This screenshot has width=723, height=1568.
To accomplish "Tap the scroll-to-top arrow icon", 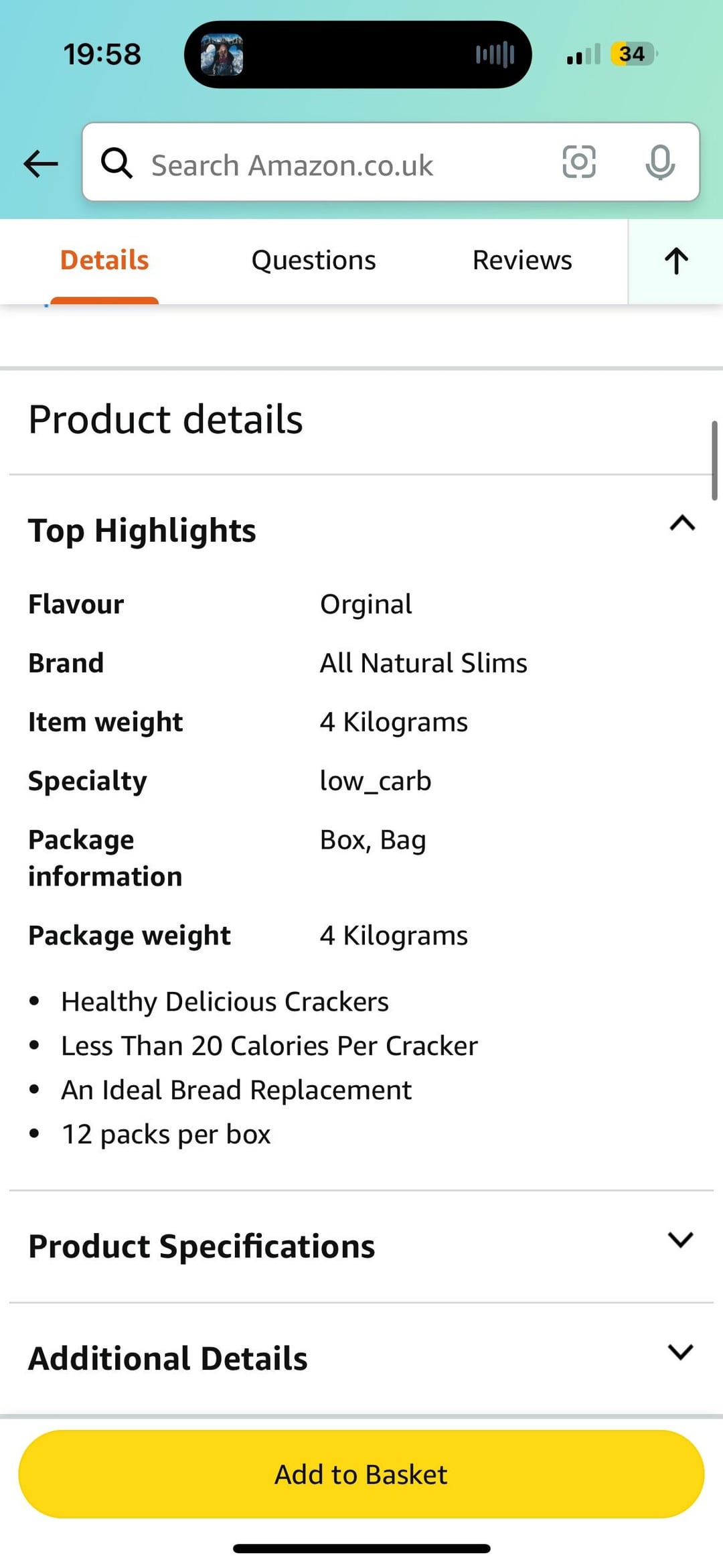I will pyautogui.click(x=676, y=261).
